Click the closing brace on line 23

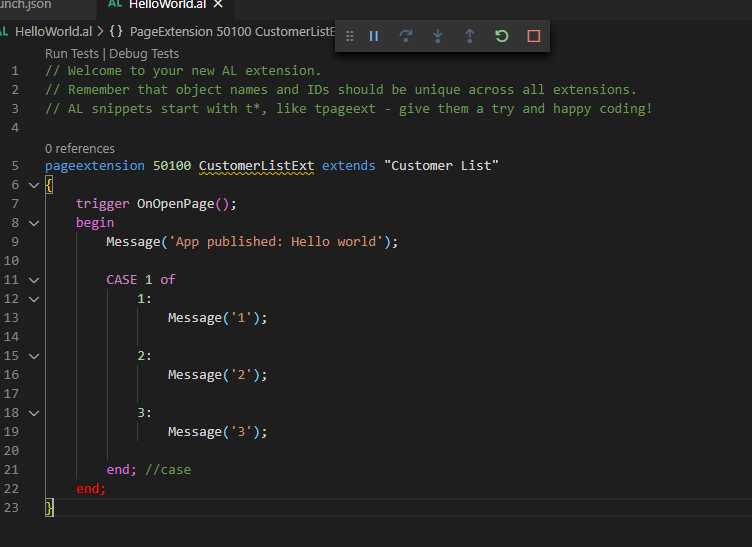coord(49,508)
